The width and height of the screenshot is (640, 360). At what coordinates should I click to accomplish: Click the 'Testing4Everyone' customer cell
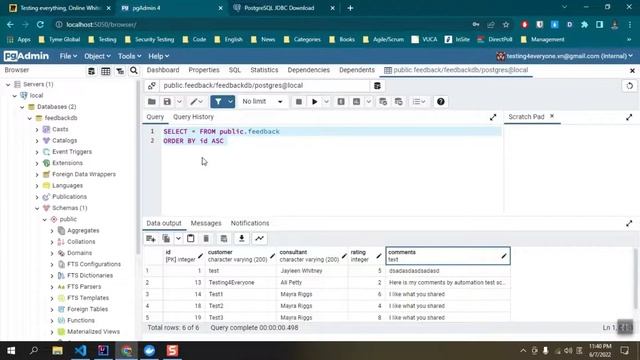click(240, 282)
